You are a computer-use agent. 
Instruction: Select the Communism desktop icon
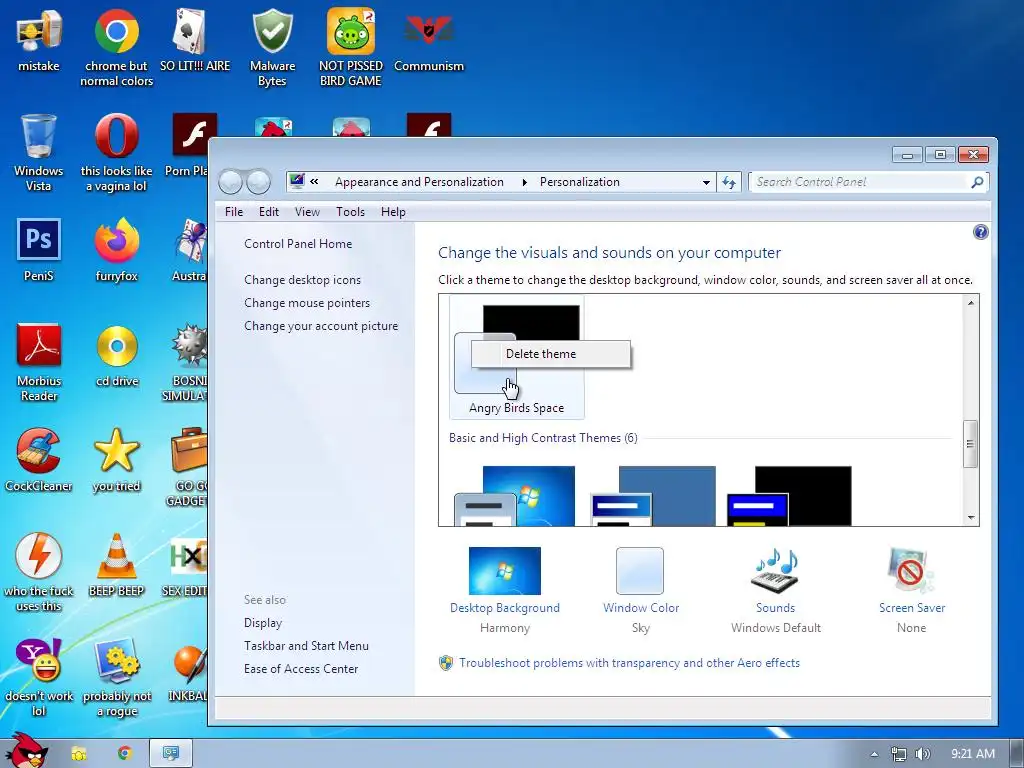tap(428, 40)
